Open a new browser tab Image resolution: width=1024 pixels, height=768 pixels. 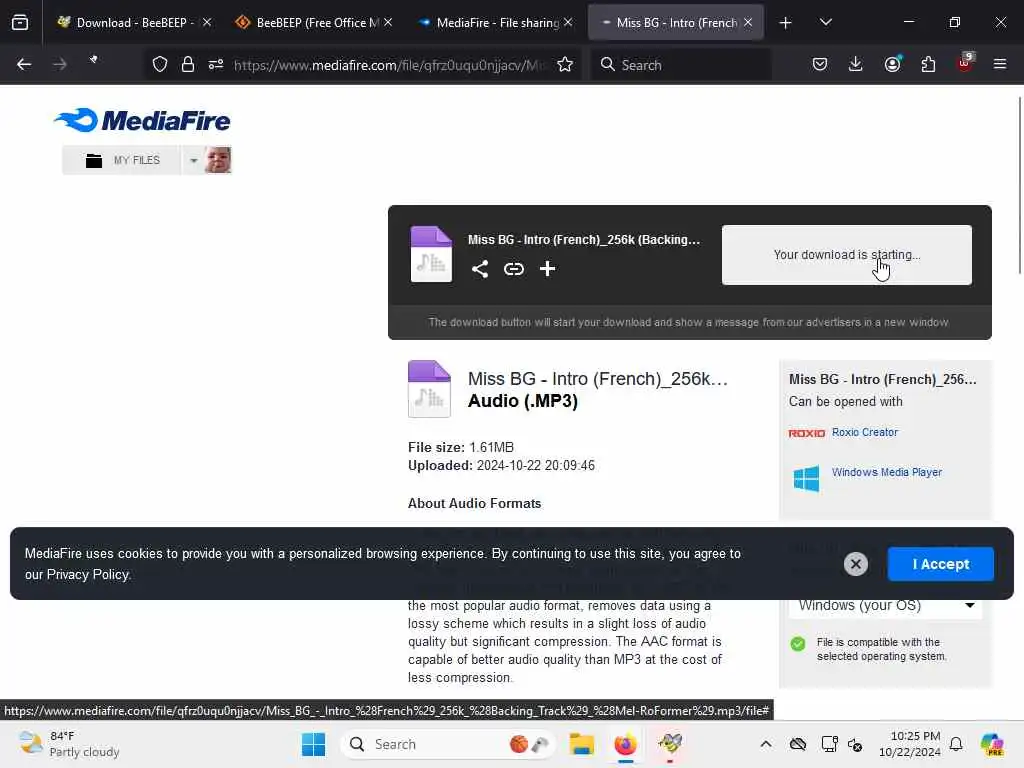pyautogui.click(x=785, y=23)
